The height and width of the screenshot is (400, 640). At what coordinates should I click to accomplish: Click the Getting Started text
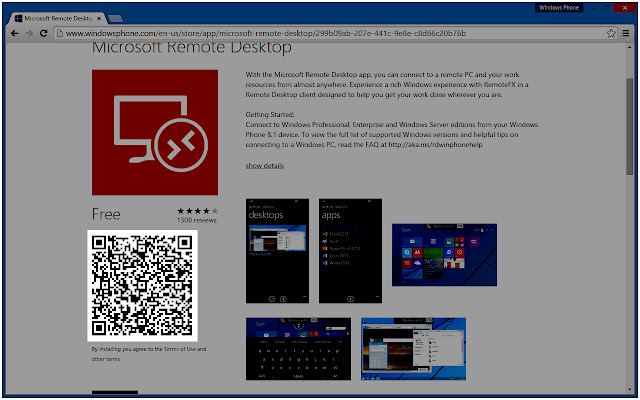(270, 115)
